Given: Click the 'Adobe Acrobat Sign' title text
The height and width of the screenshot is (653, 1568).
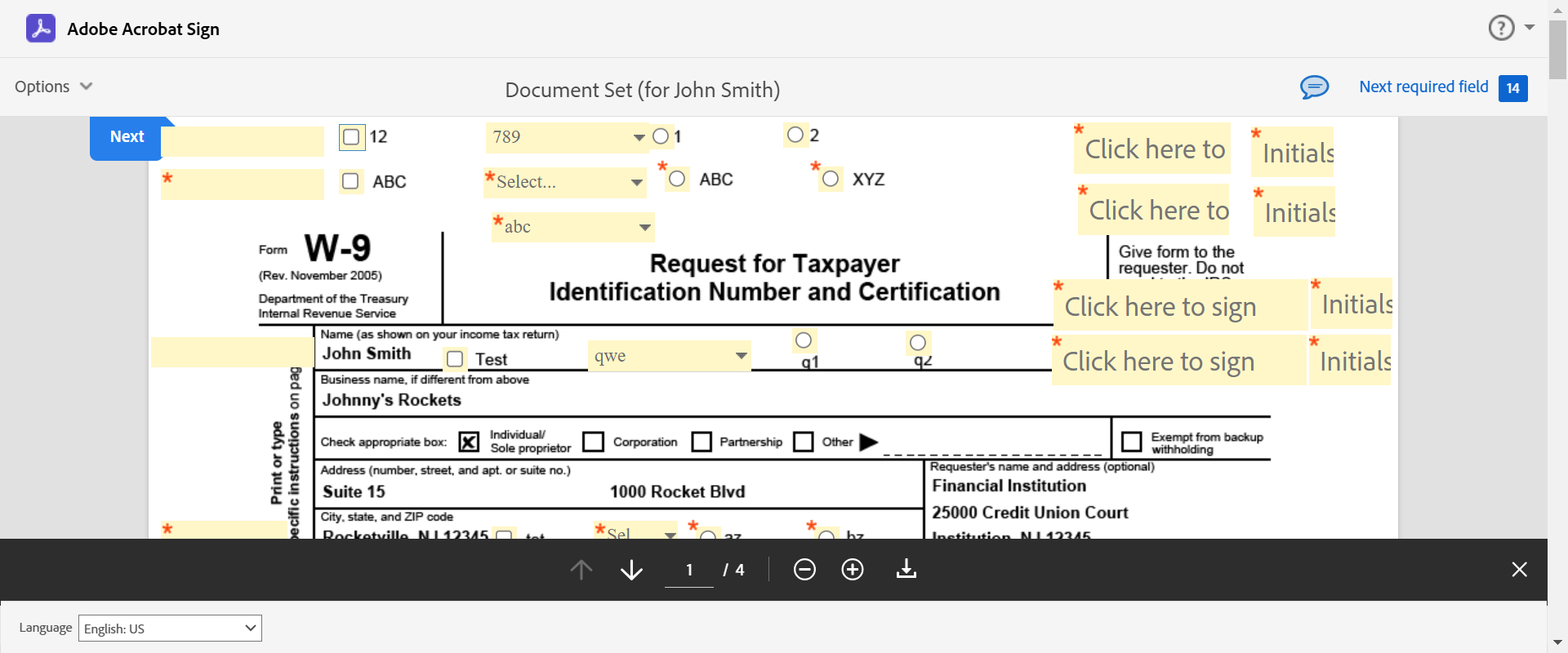Looking at the screenshot, I should 143,29.
